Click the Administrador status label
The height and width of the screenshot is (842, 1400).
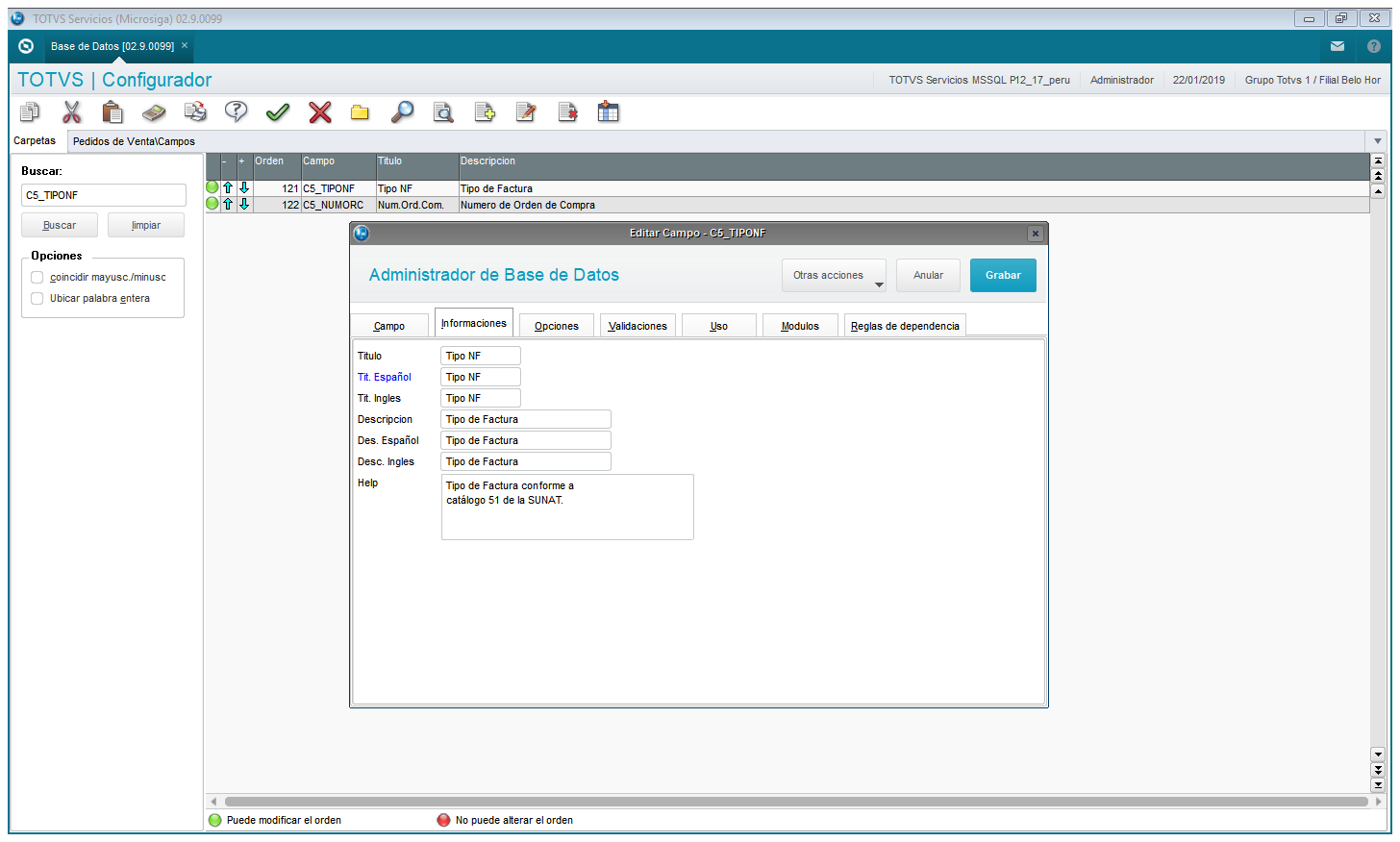click(1121, 80)
